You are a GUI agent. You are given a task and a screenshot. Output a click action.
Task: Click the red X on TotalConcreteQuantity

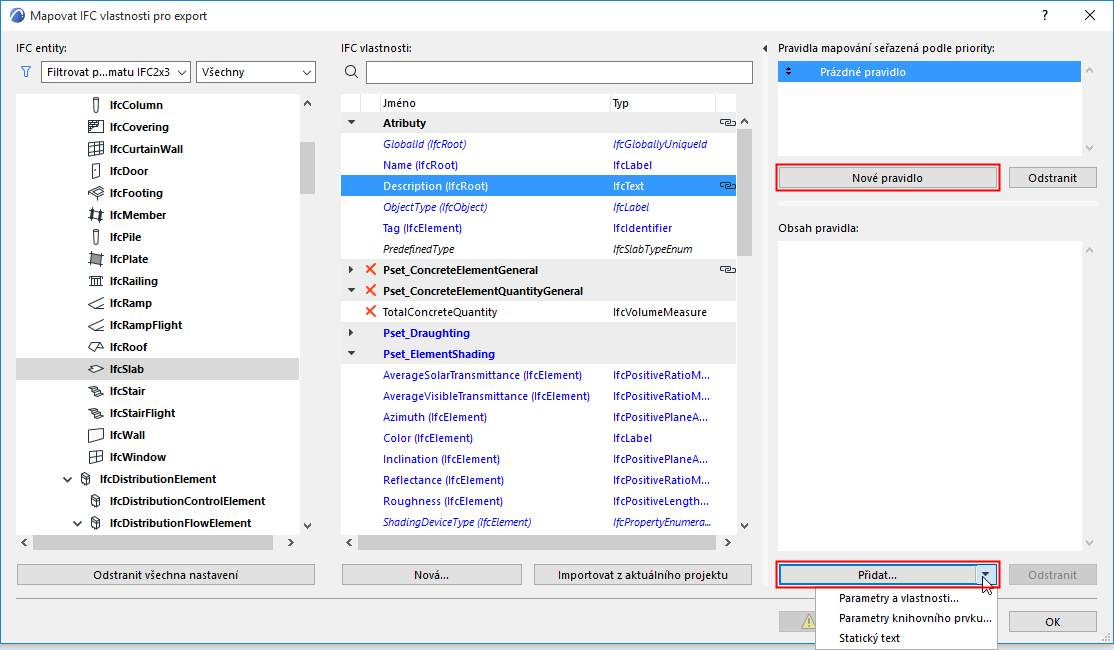pyautogui.click(x=370, y=311)
